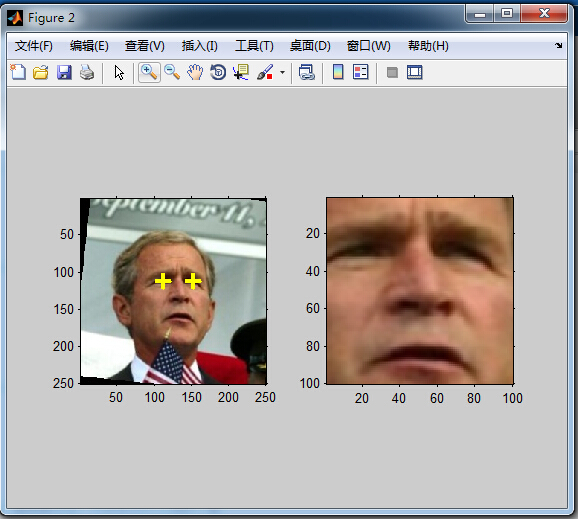Open the 查看(V) menu

pyautogui.click(x=145, y=46)
